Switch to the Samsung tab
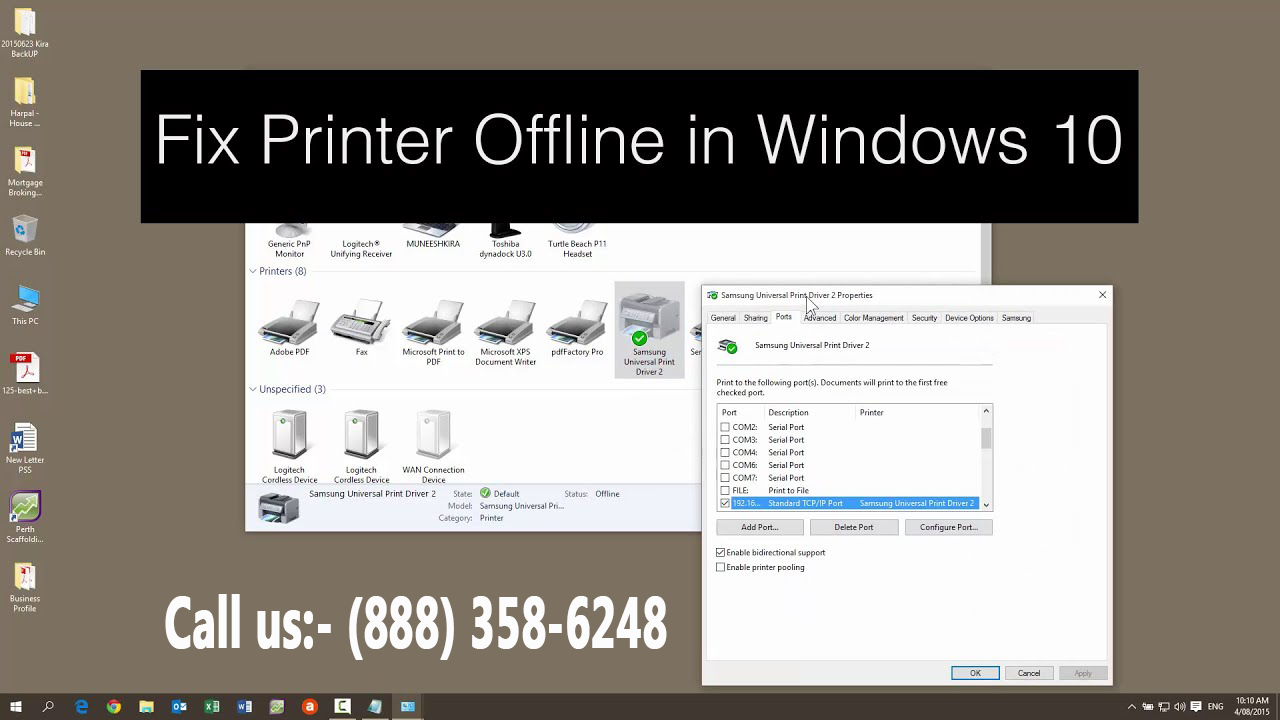Image resolution: width=1280 pixels, height=720 pixels. tap(1016, 318)
